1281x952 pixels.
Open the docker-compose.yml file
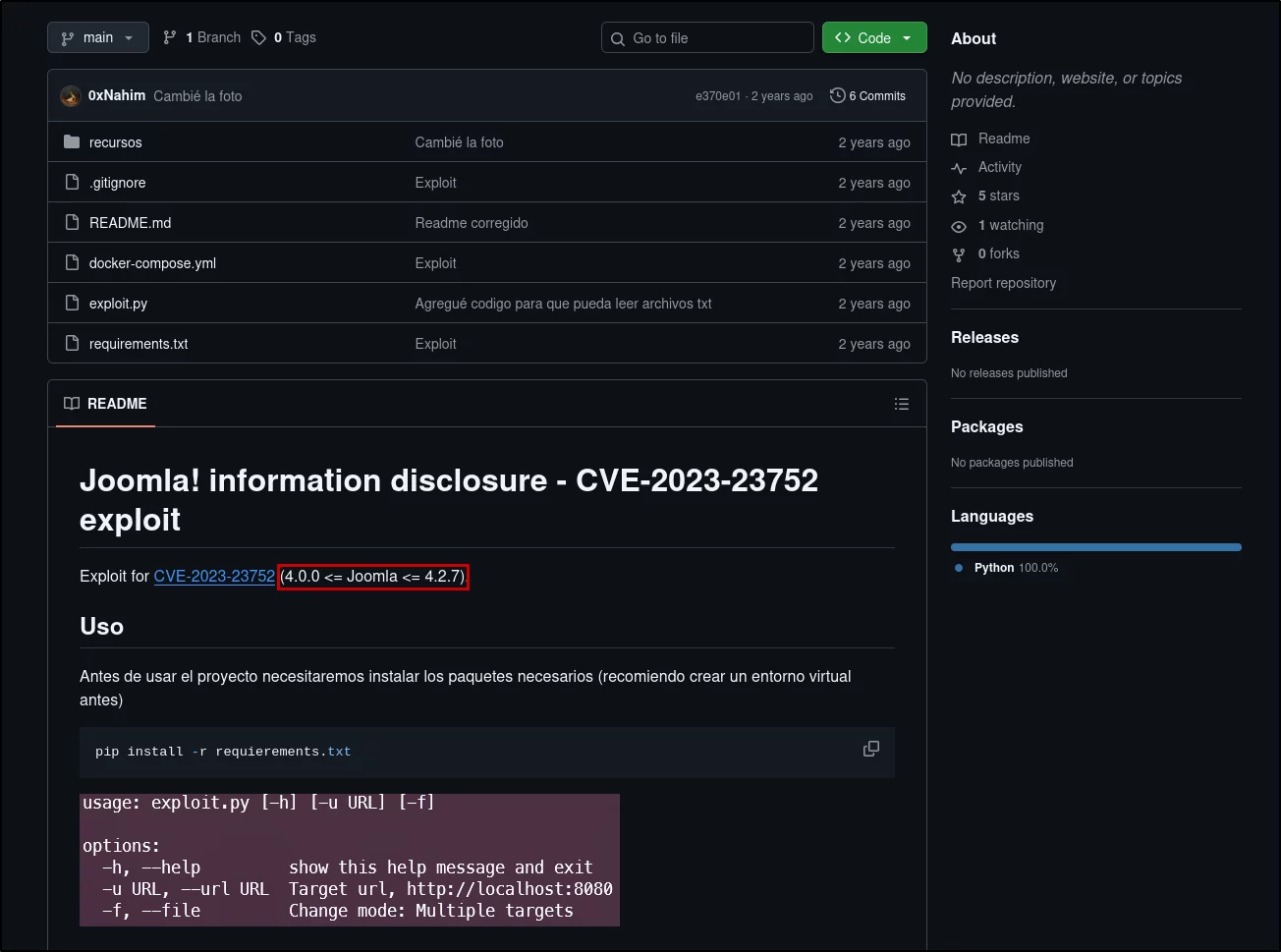coord(152,263)
